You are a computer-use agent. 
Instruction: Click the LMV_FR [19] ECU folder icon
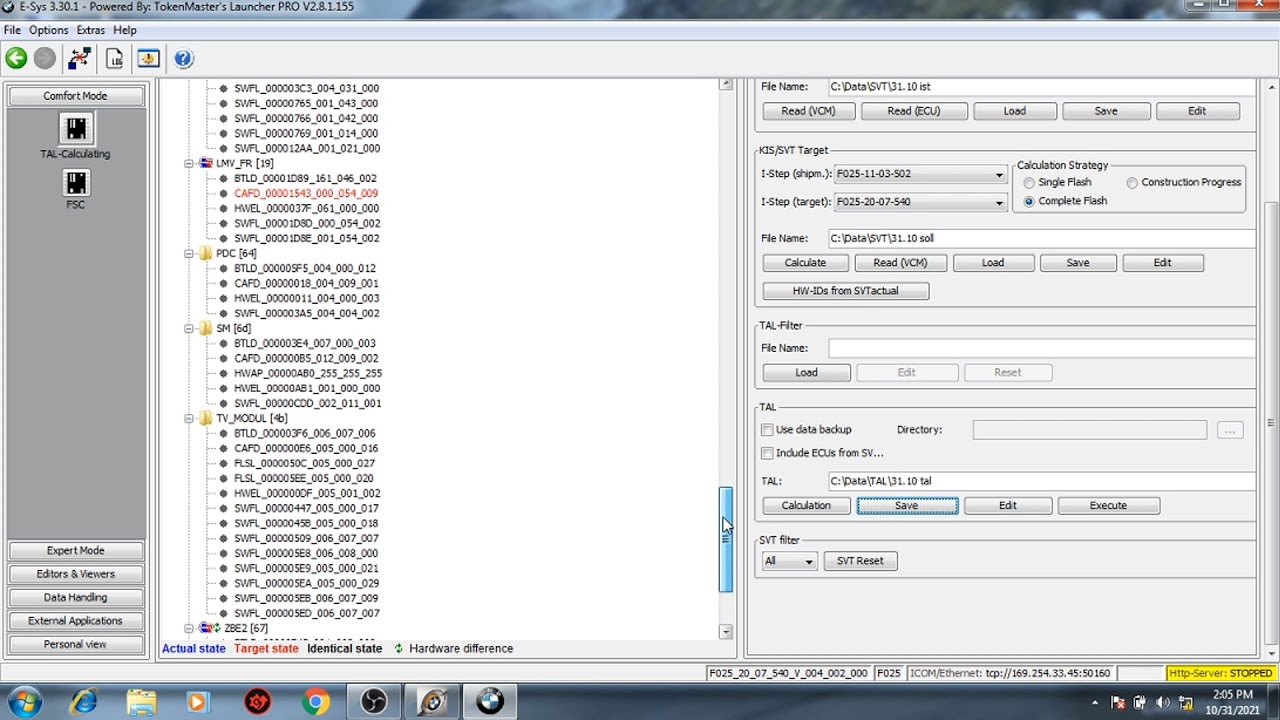point(206,163)
